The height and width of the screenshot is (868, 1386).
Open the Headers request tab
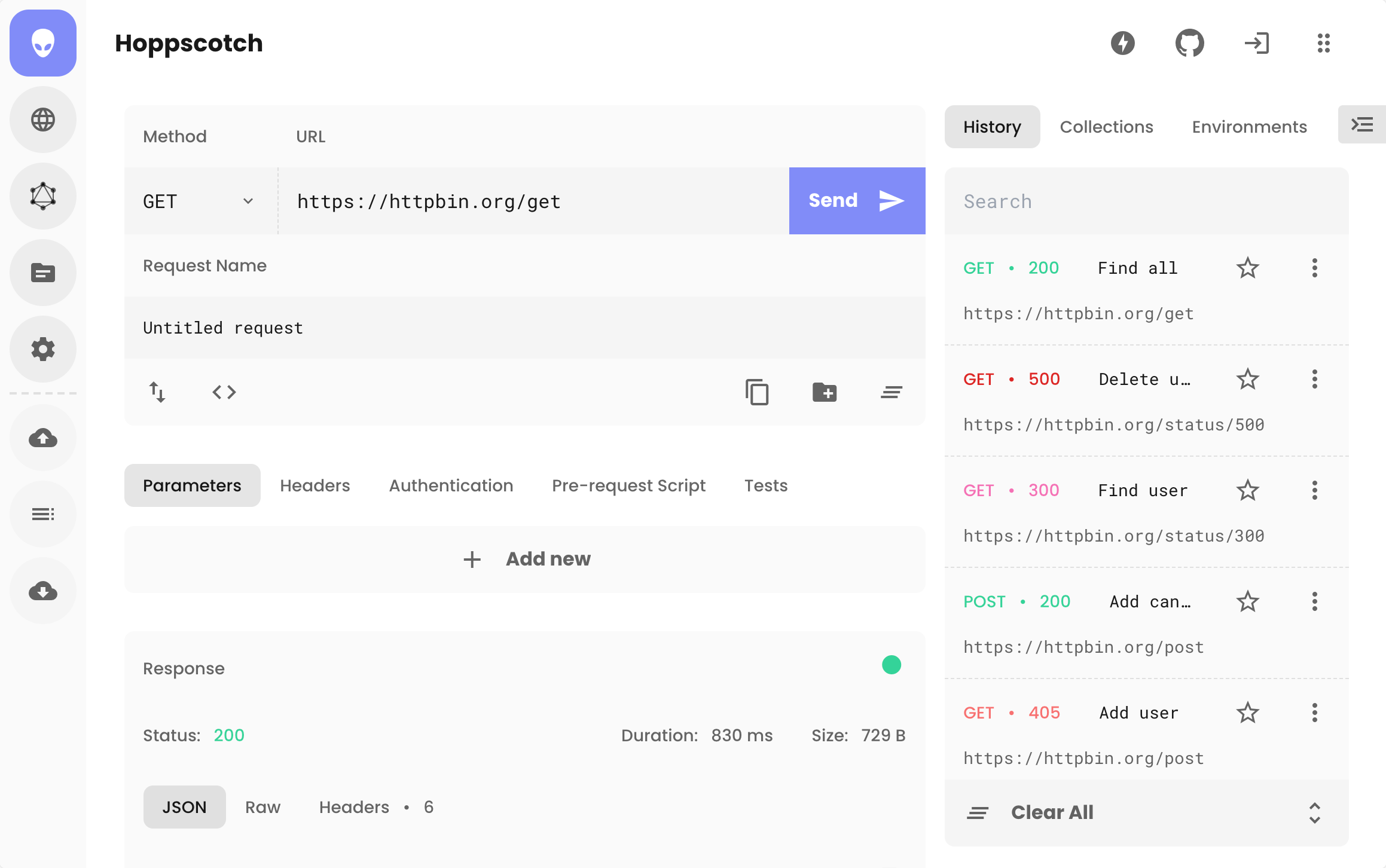coord(315,485)
